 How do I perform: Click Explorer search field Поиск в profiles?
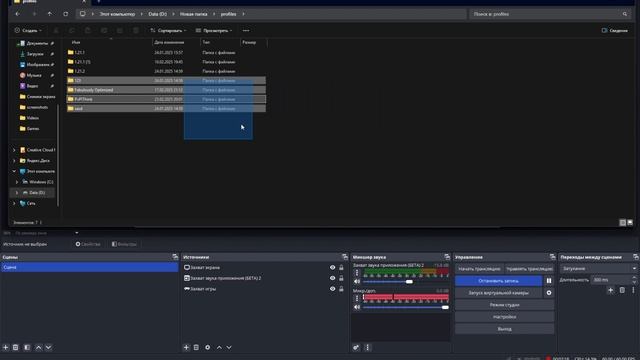click(x=549, y=14)
